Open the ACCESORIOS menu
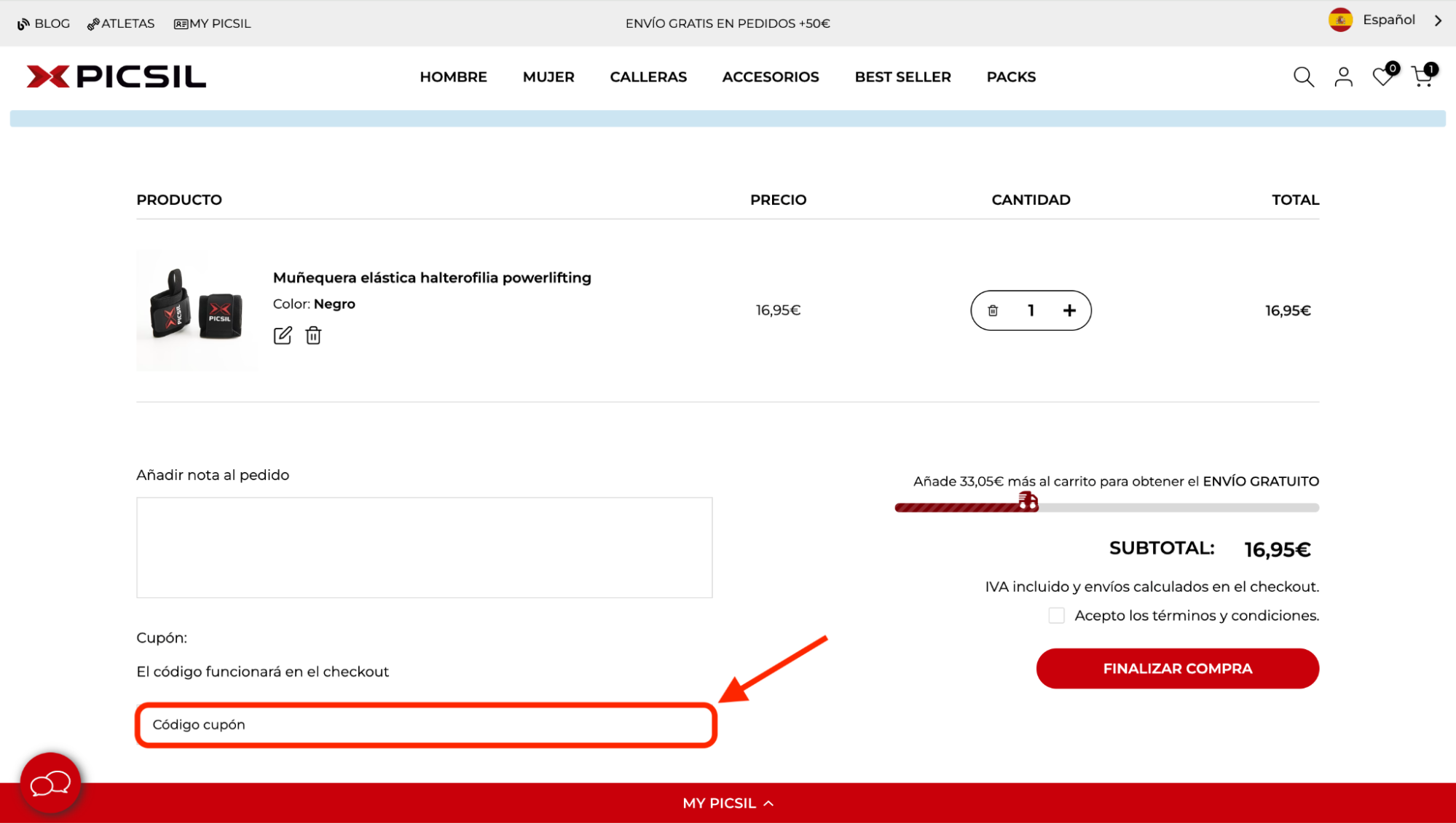 coord(771,76)
